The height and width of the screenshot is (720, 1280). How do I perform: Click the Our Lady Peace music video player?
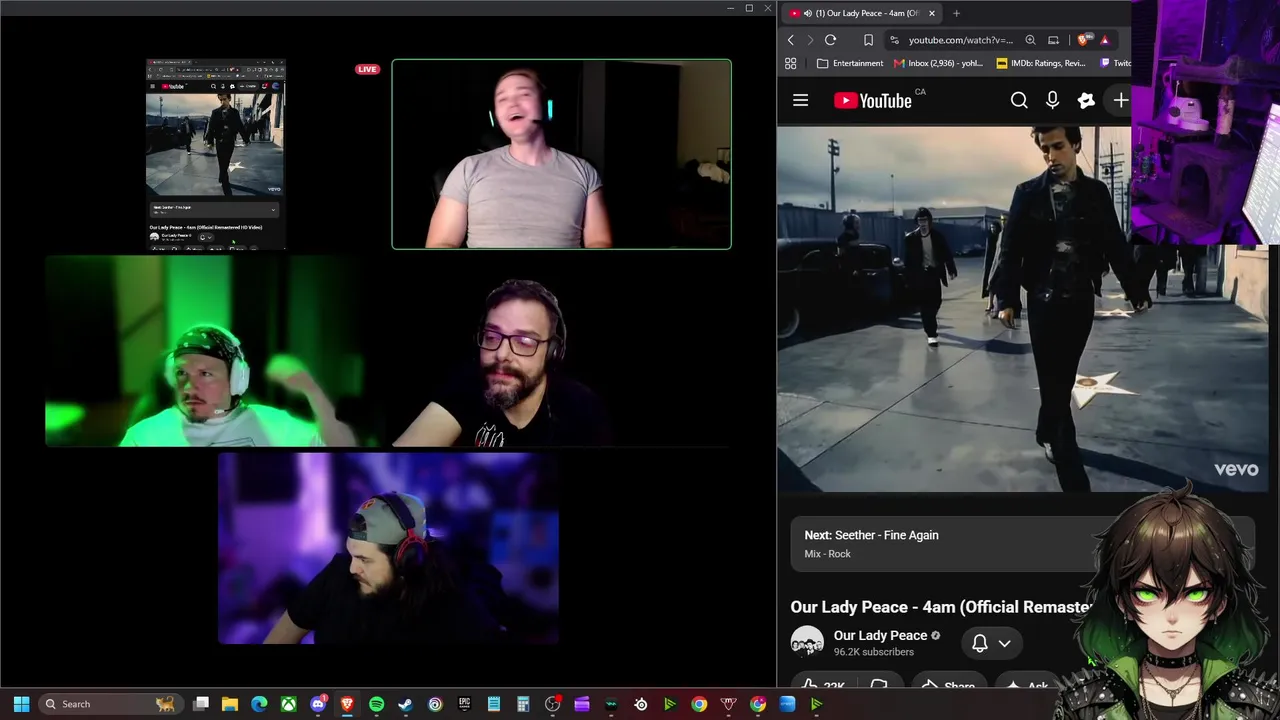[1022, 308]
